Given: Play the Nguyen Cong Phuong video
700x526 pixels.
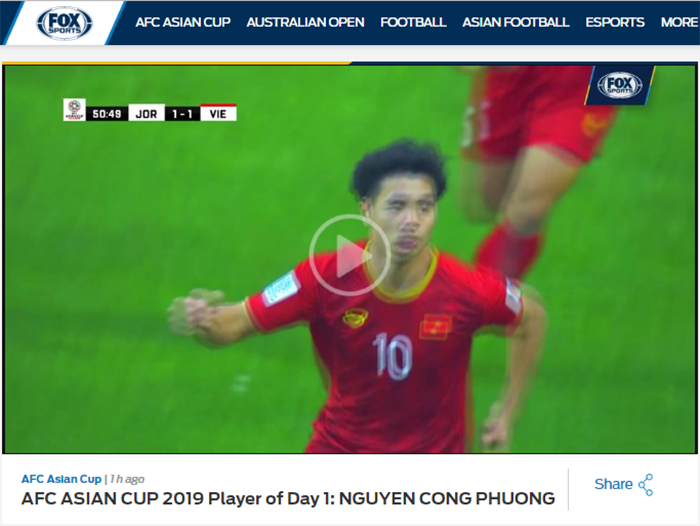Looking at the screenshot, I should coord(350,255).
